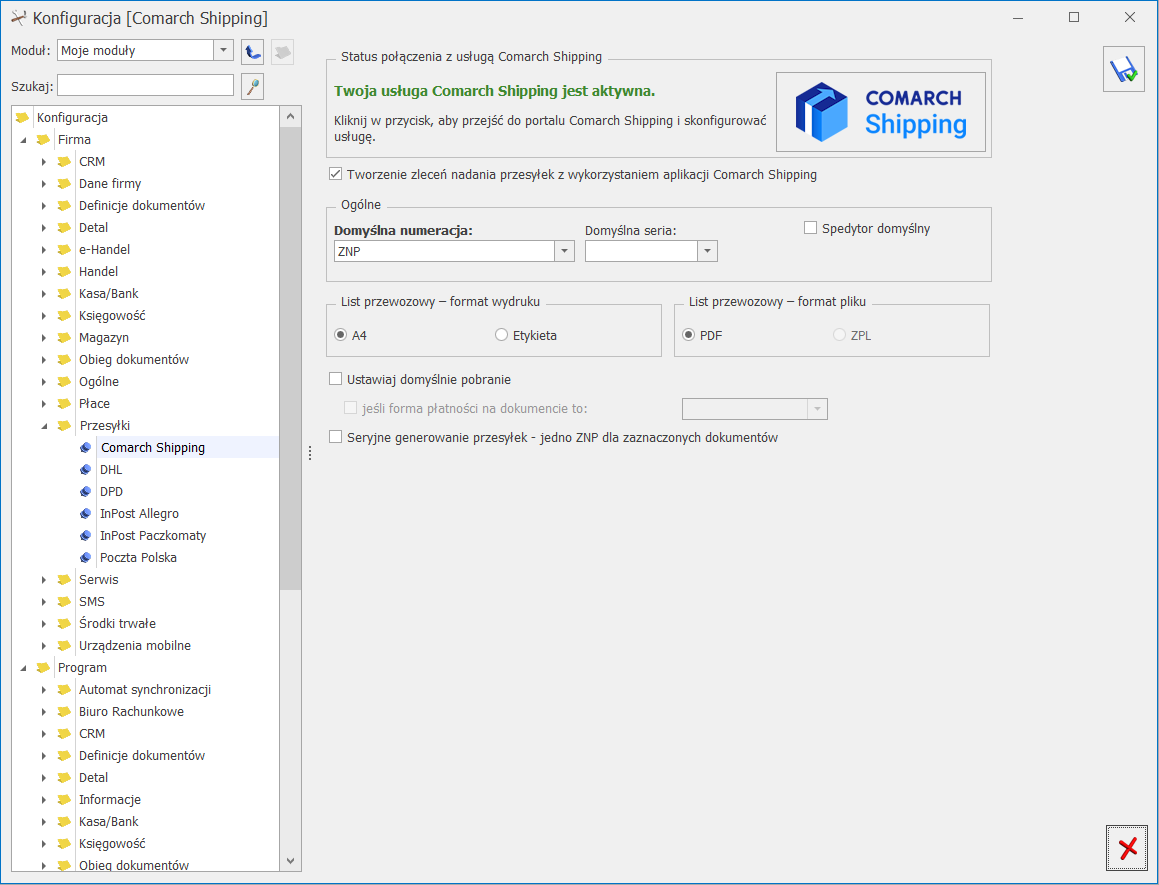Viewport: 1159px width, 885px height.
Task: Expand the Ogólne tree node
Action: [44, 382]
